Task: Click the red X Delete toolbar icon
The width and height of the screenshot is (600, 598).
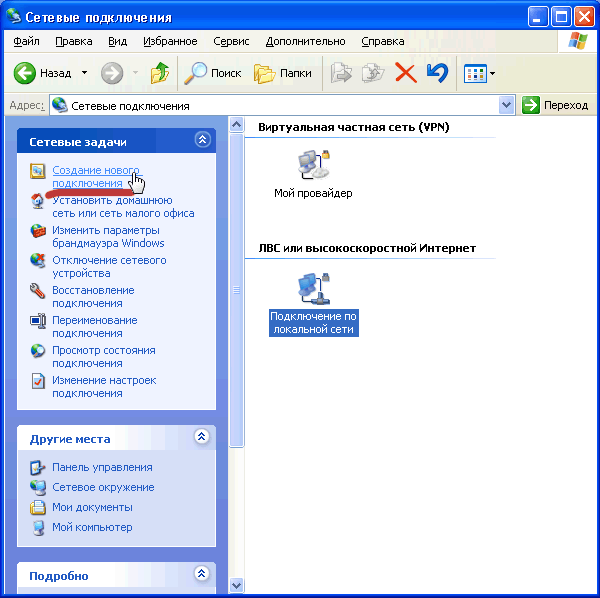Action: pyautogui.click(x=406, y=73)
